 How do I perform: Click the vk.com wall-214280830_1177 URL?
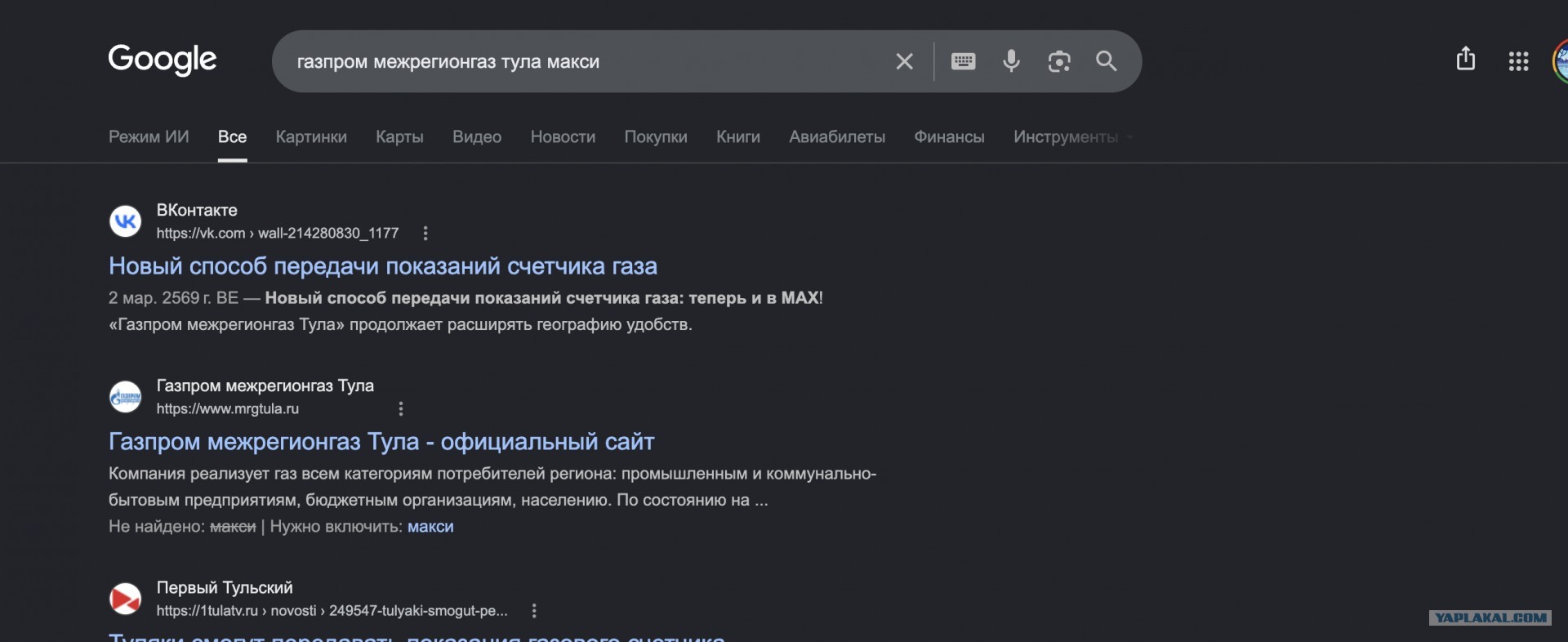[x=278, y=234]
